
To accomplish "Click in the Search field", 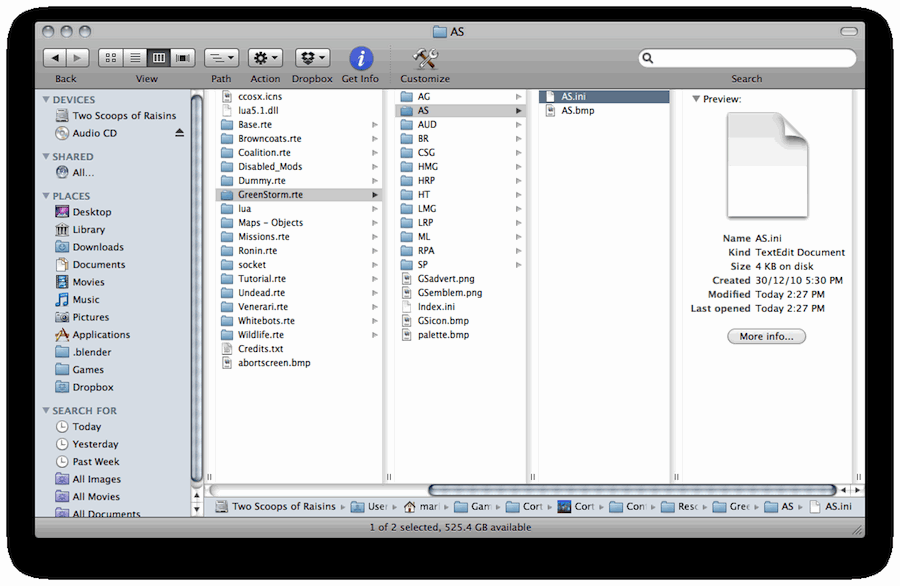I will pos(750,59).
